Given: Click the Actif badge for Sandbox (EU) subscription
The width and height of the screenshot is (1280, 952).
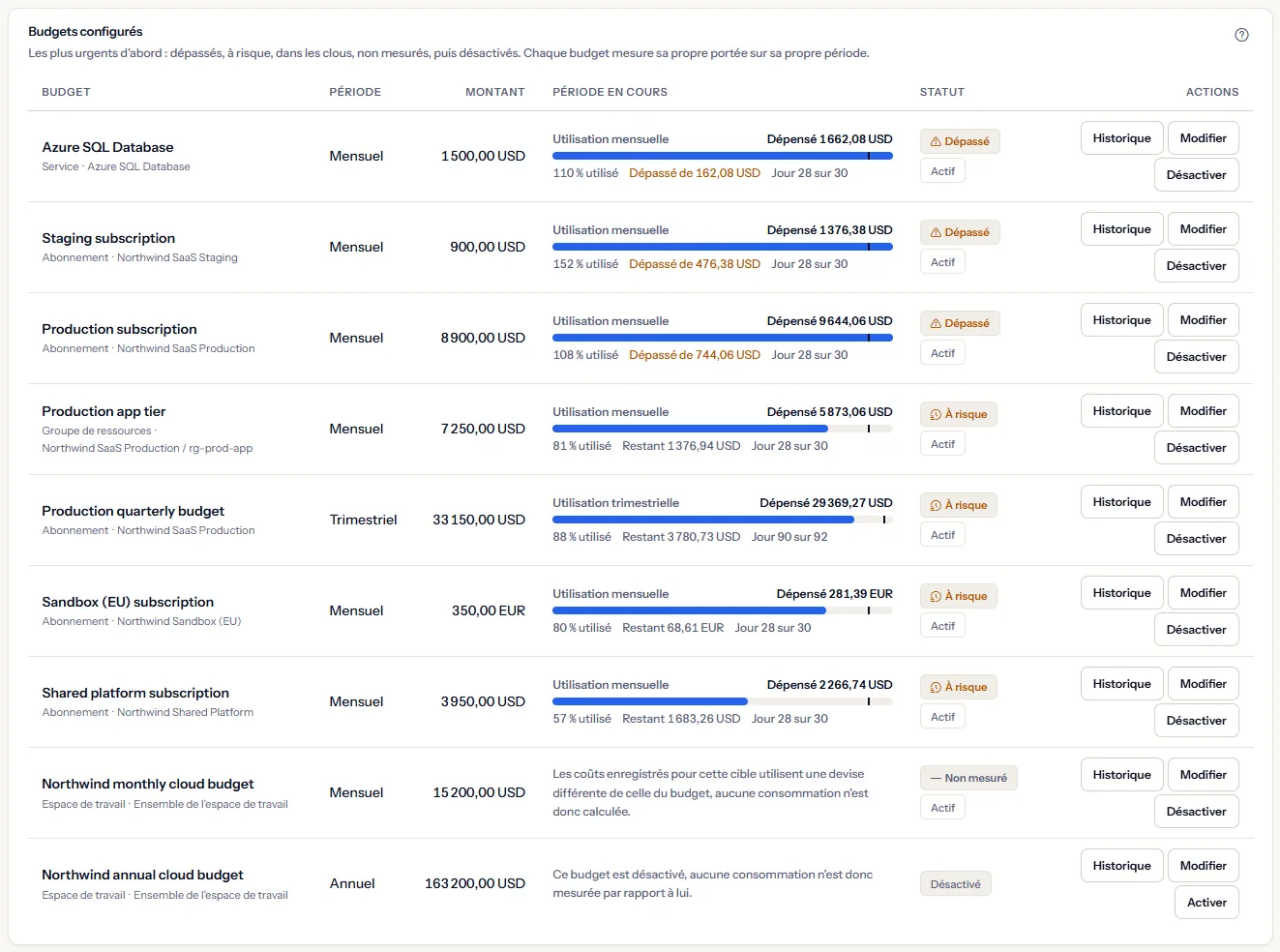Looking at the screenshot, I should (x=942, y=626).
